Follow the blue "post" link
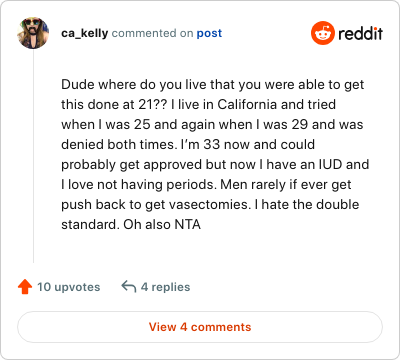 (x=209, y=33)
